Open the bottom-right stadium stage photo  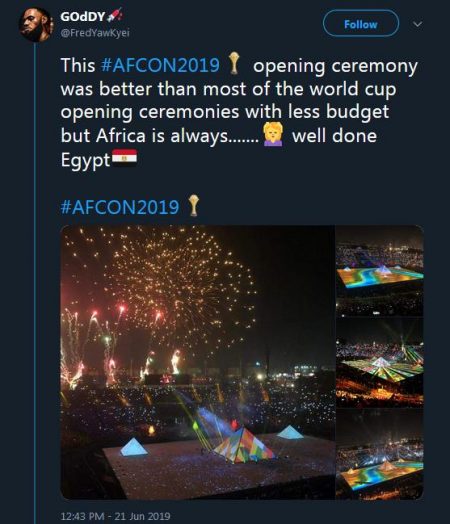click(x=380, y=454)
